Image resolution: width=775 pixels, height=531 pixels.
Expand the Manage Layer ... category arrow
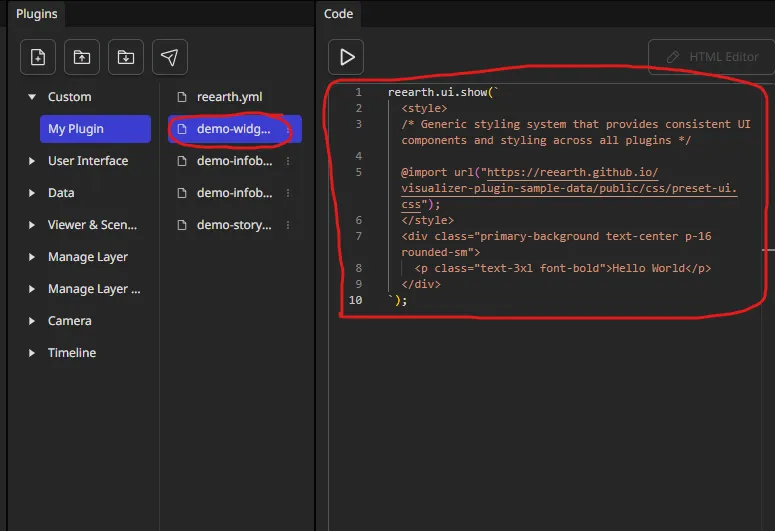pyautogui.click(x=32, y=289)
